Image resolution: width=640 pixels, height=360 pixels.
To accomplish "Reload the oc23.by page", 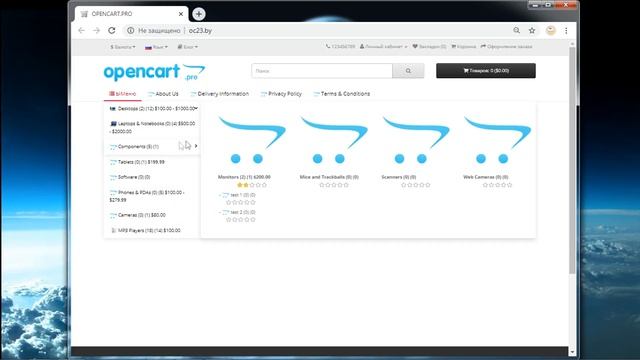I will click(112, 31).
